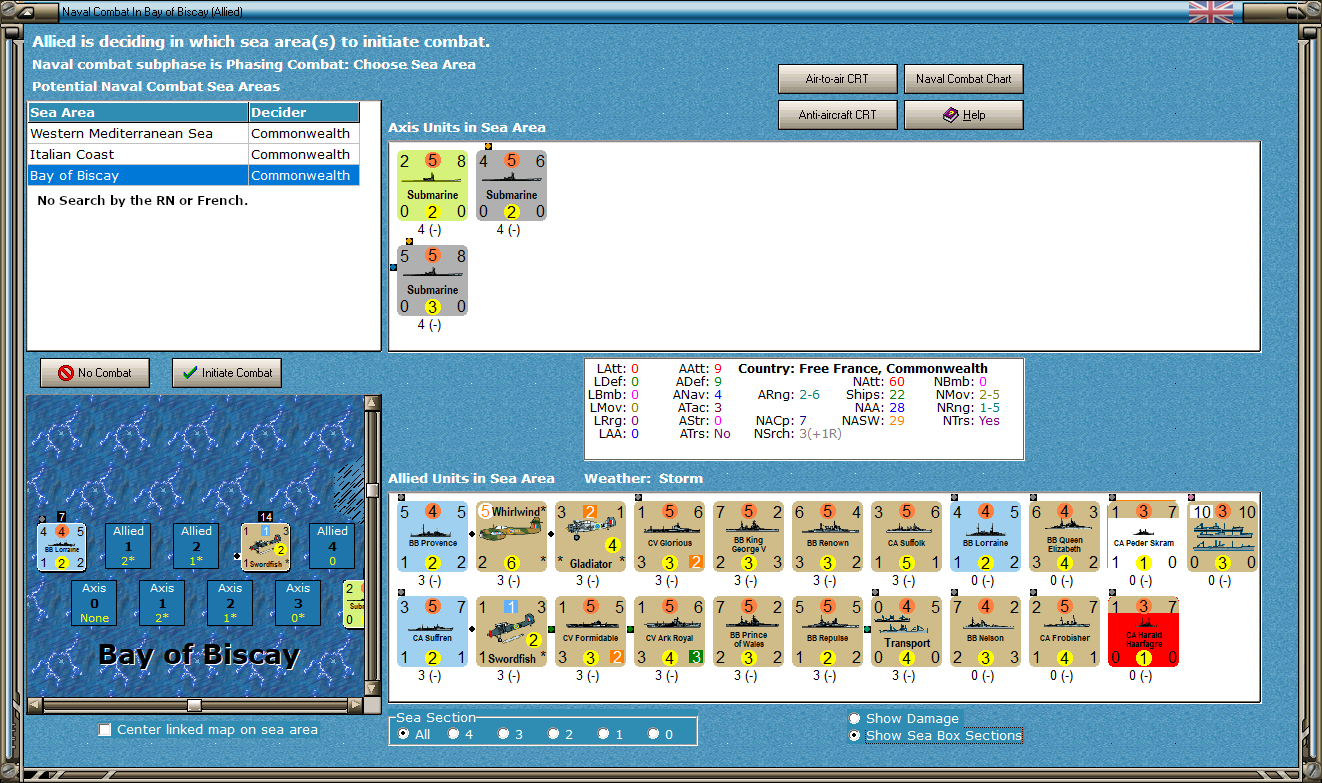
Task: Open the Anti-aircraft CRT
Action: click(x=837, y=115)
